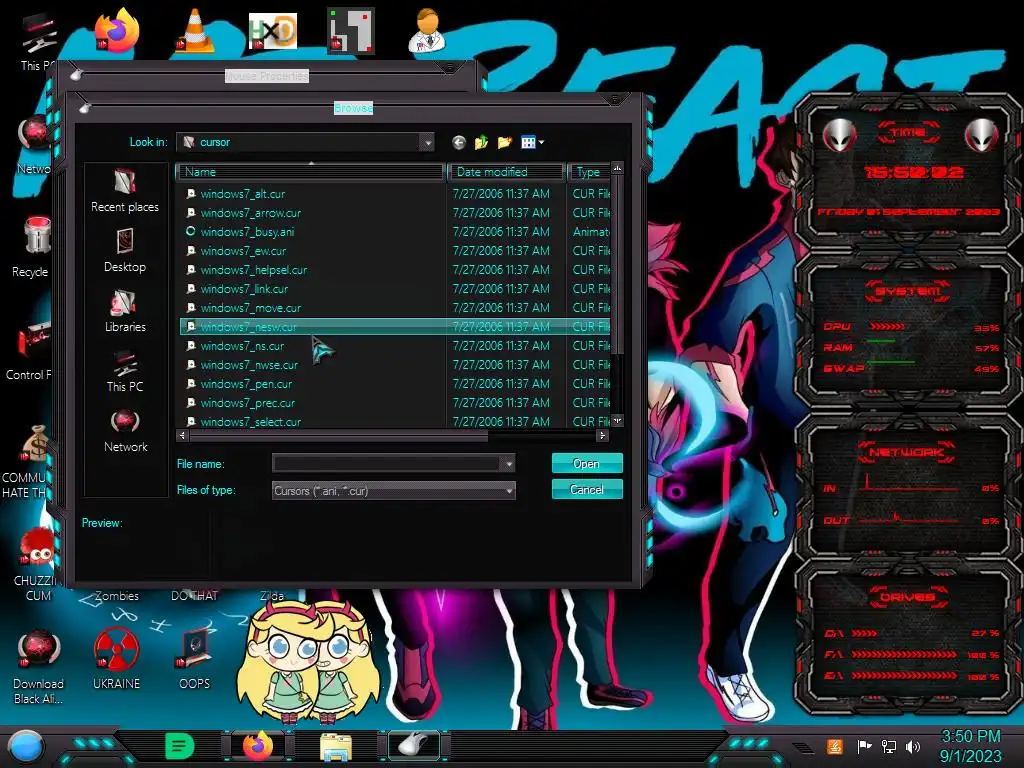Select windows7_pen.cur file
Image resolution: width=1024 pixels, height=768 pixels.
coord(246,383)
